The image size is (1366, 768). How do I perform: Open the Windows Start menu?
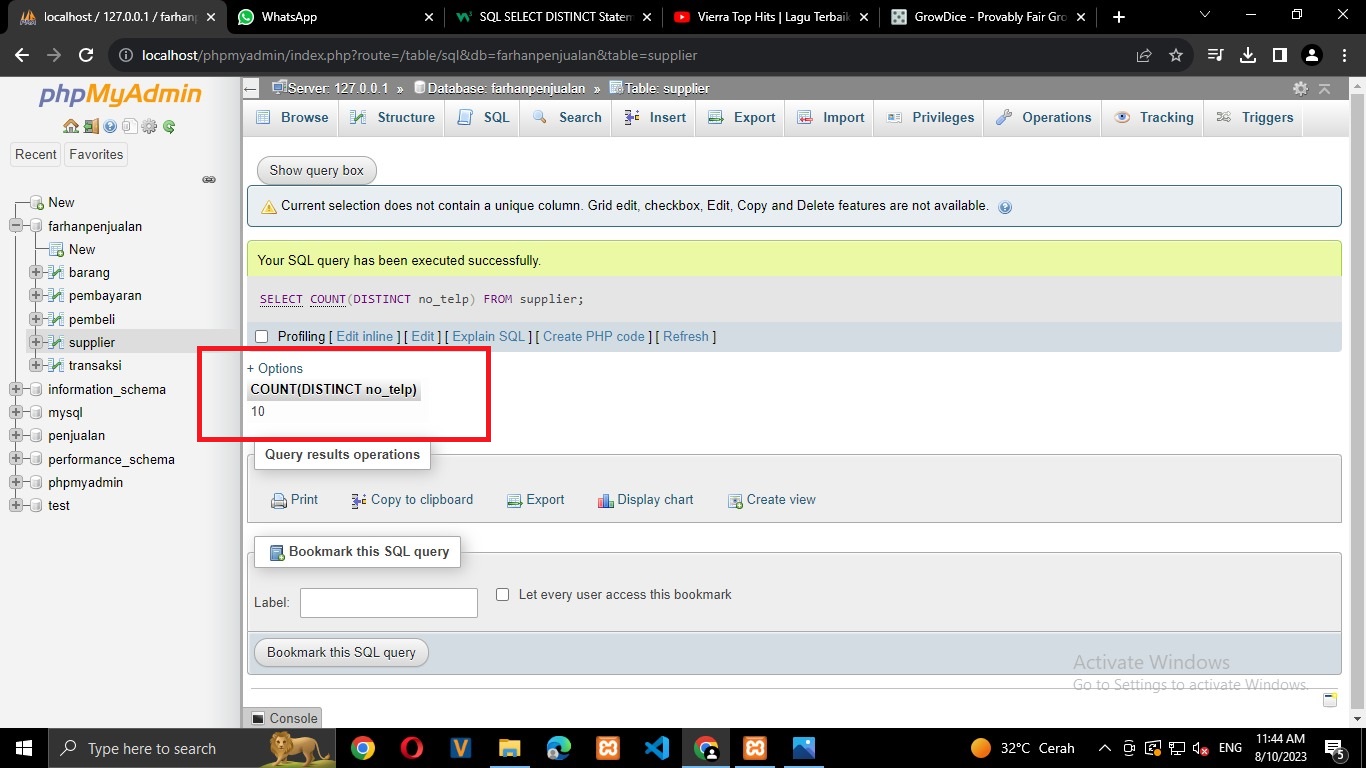pos(22,748)
